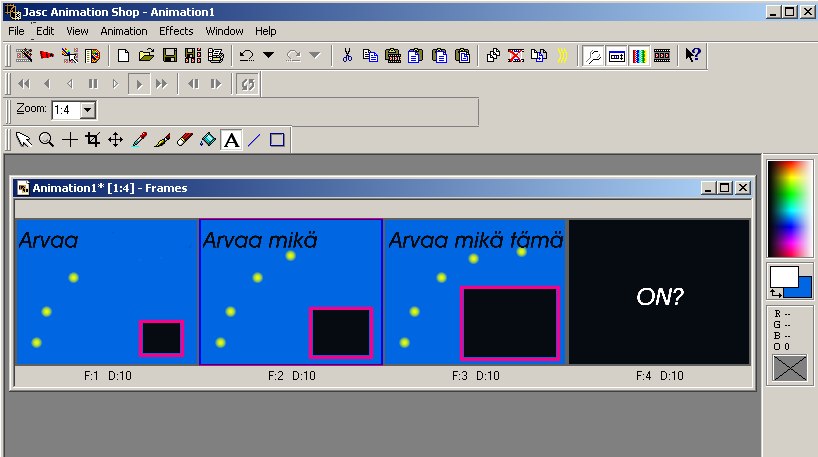Select frame 1 thumbnail reading Arvaa
Image resolution: width=818 pixels, height=457 pixels.
point(107,292)
